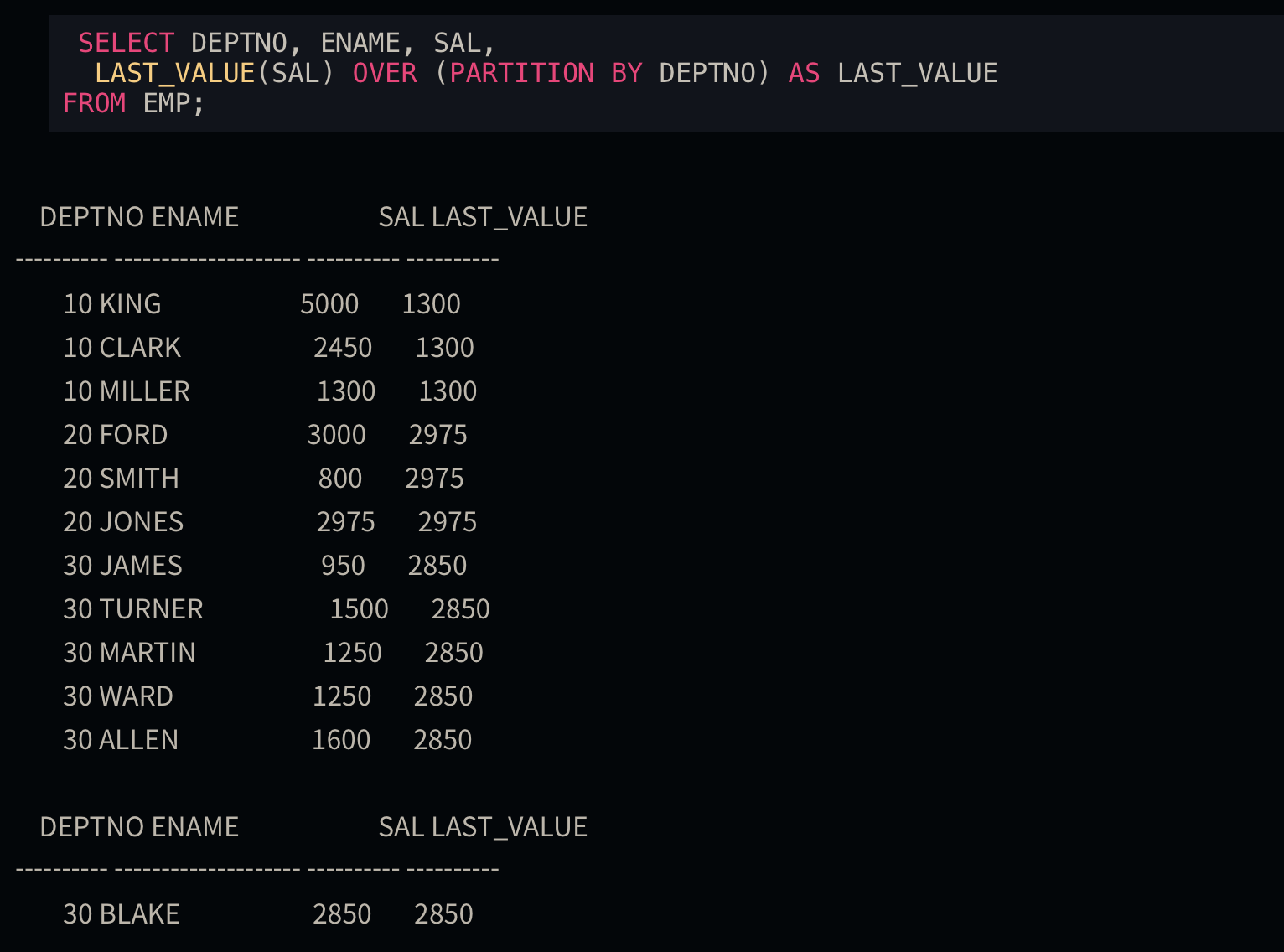Click the second DEPTNO ENAME header
1284x952 pixels.
(x=139, y=826)
